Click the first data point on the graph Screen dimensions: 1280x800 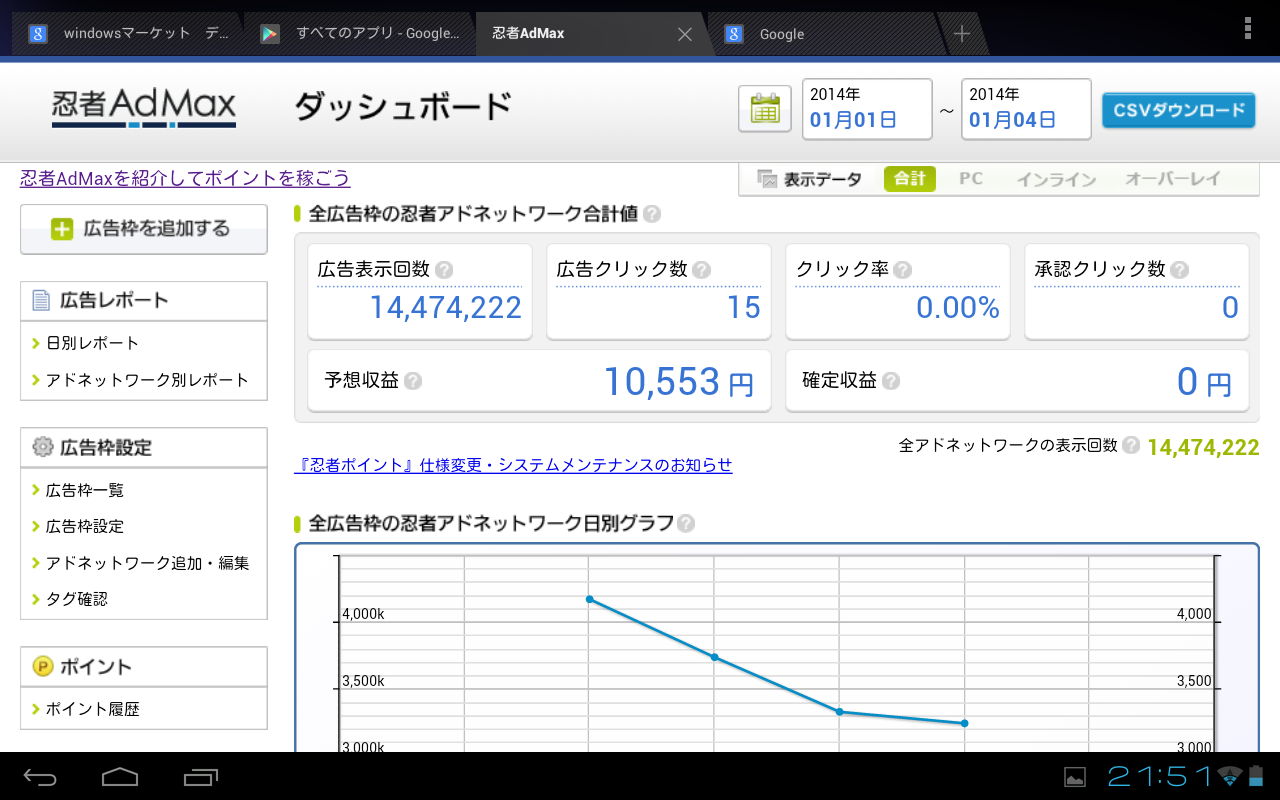(590, 599)
